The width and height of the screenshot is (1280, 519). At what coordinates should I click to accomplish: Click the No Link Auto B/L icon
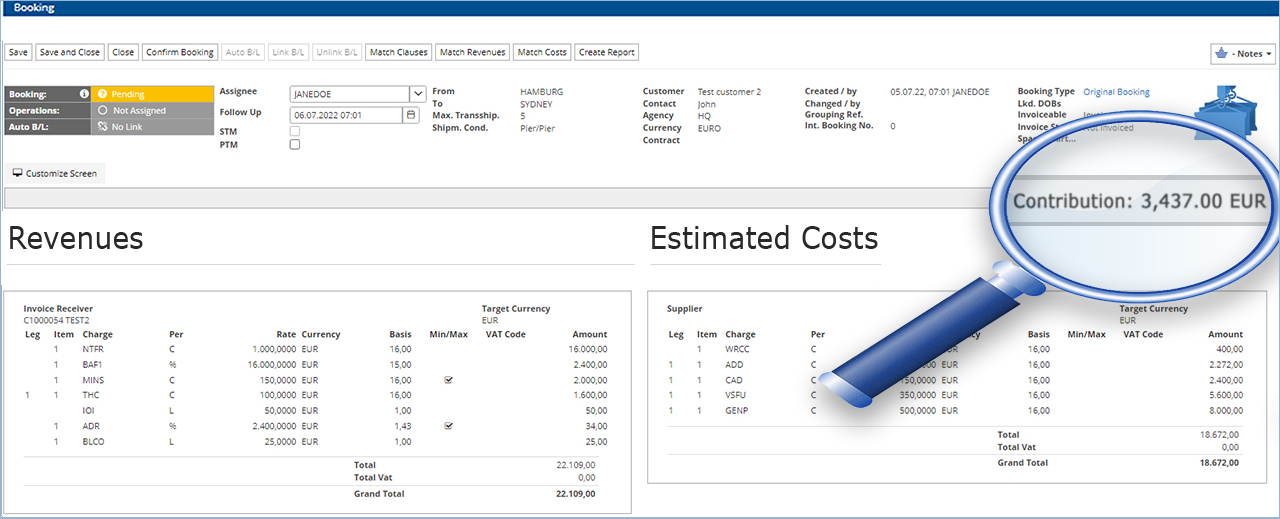[102, 127]
